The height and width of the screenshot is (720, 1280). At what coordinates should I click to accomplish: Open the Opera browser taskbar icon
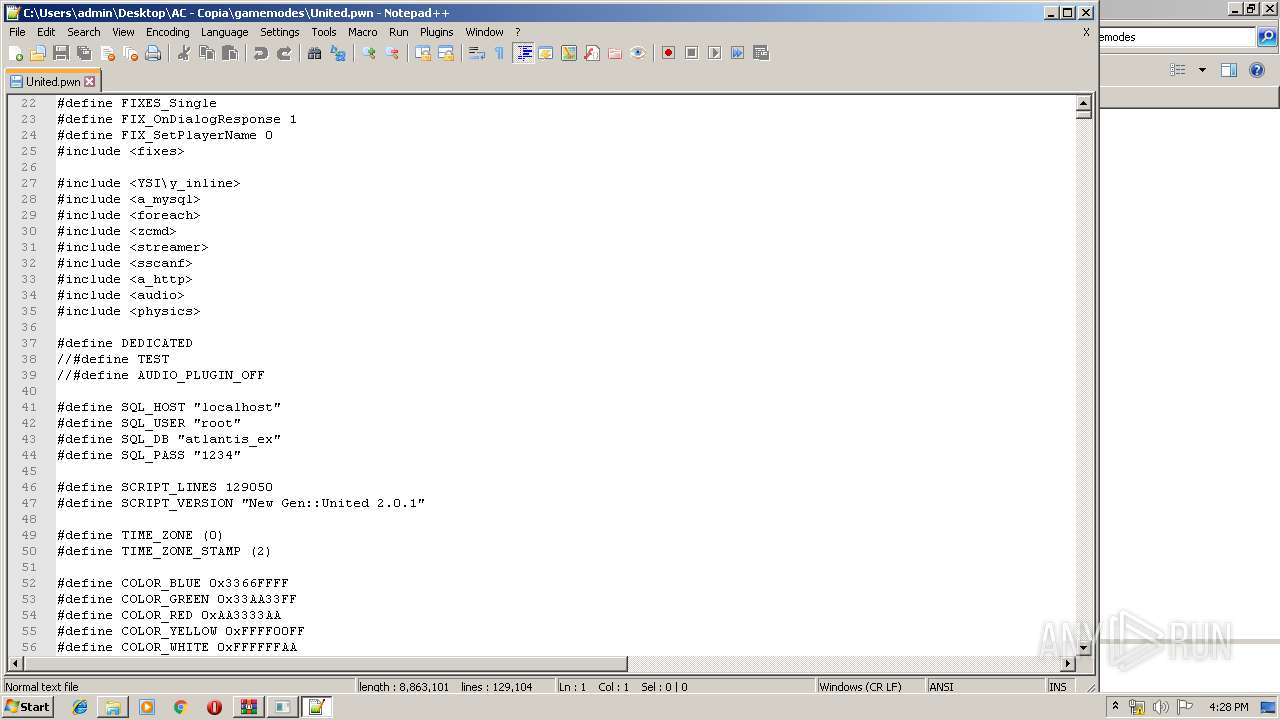click(x=214, y=707)
